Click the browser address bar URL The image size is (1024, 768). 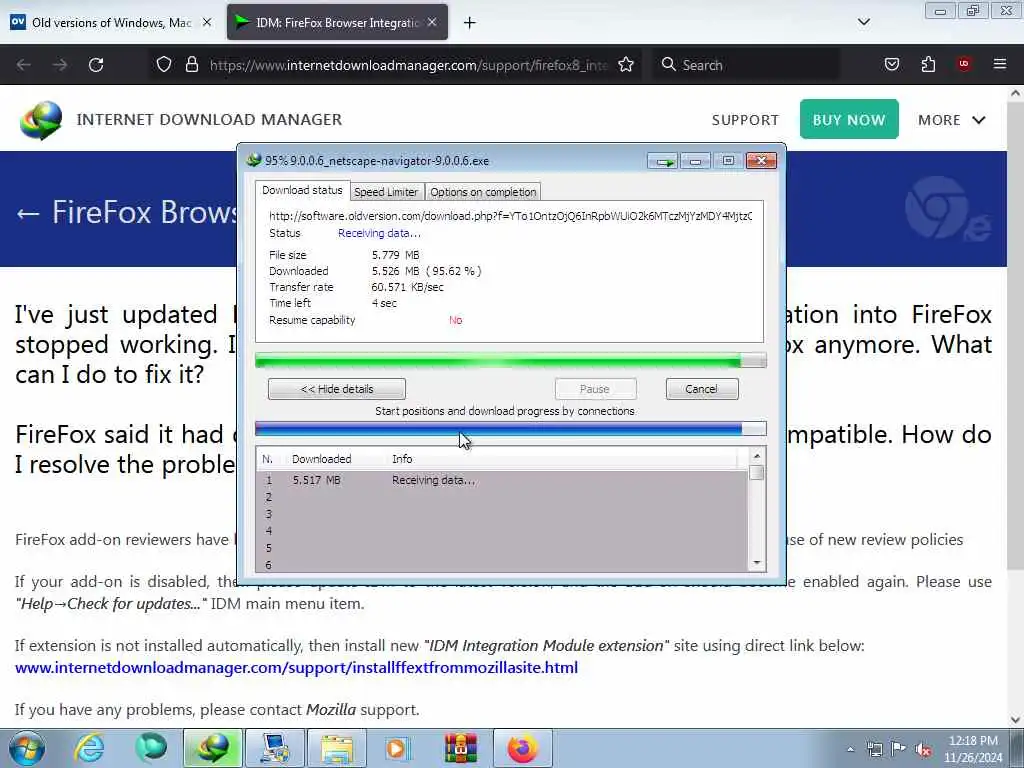(409, 65)
